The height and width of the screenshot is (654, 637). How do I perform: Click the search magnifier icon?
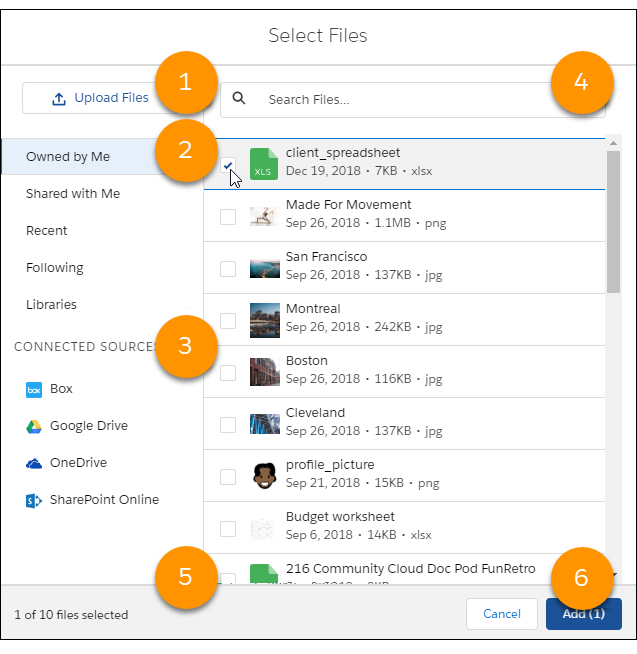coord(239,98)
